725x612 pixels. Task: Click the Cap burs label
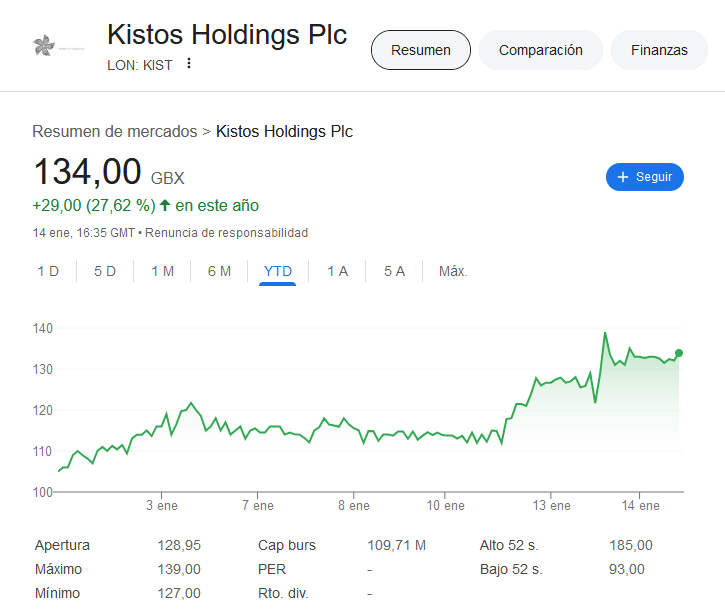click(287, 545)
